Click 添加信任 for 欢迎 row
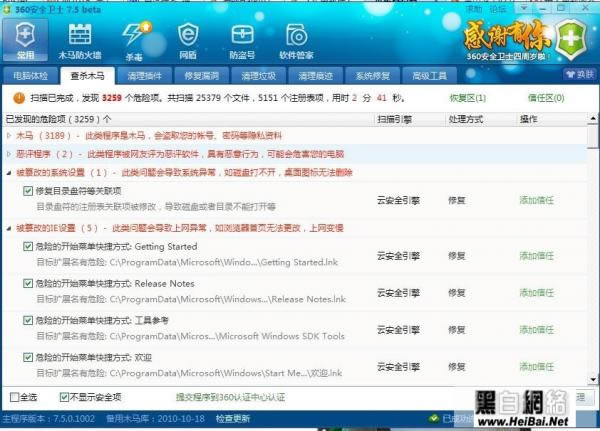600x431 pixels. [536, 367]
